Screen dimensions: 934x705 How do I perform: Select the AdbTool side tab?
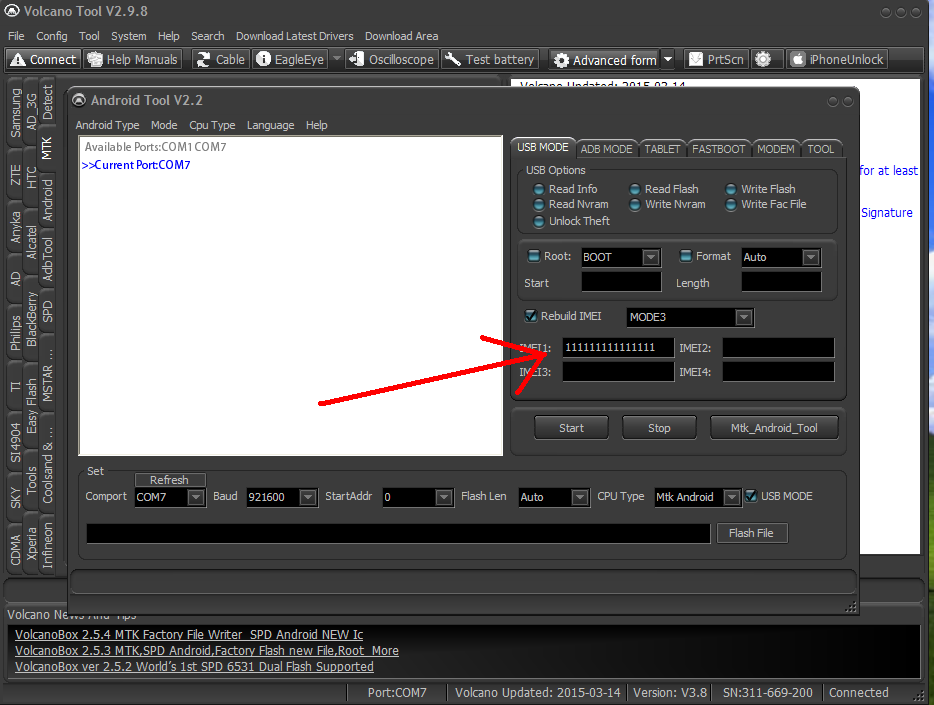point(47,259)
